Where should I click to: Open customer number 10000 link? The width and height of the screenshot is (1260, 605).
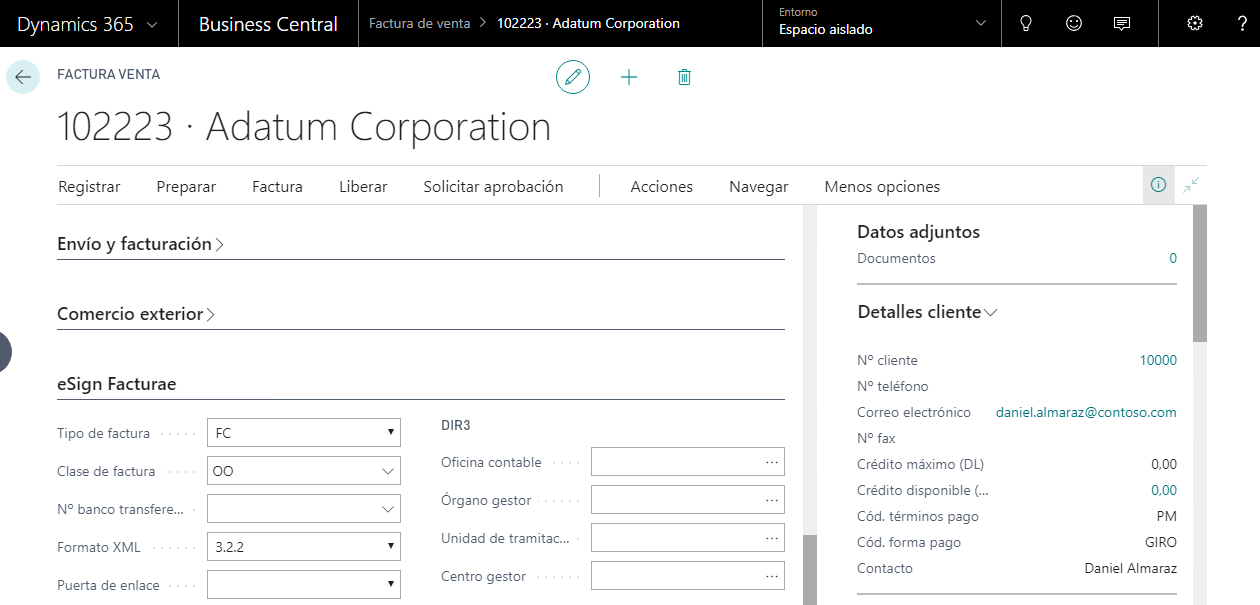coord(1158,360)
